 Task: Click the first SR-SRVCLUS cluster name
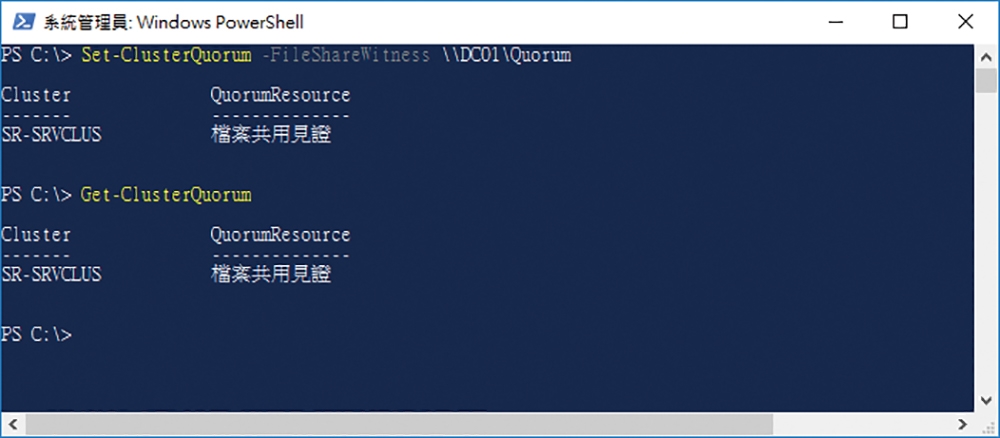click(x=51, y=135)
